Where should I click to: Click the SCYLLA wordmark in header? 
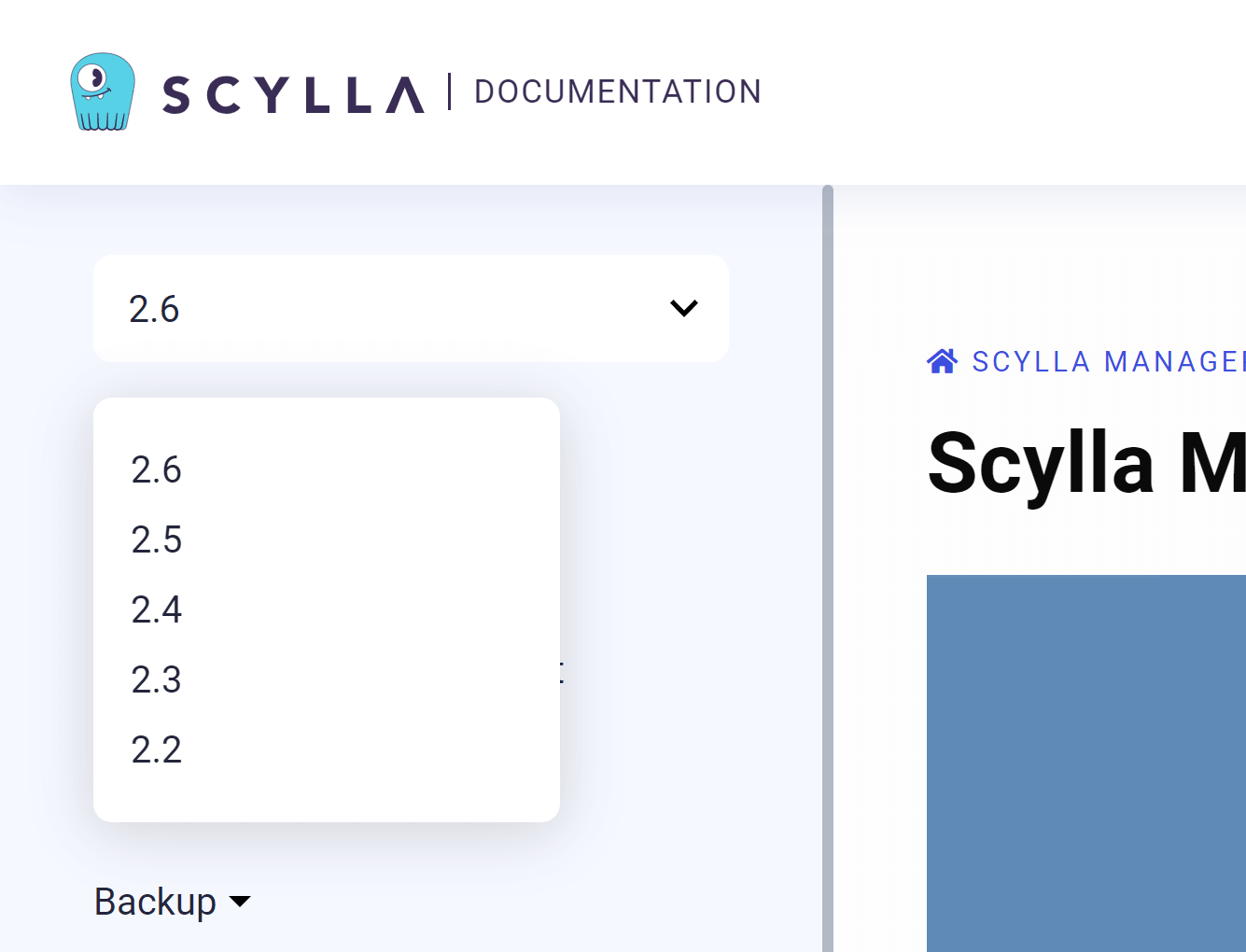point(293,94)
